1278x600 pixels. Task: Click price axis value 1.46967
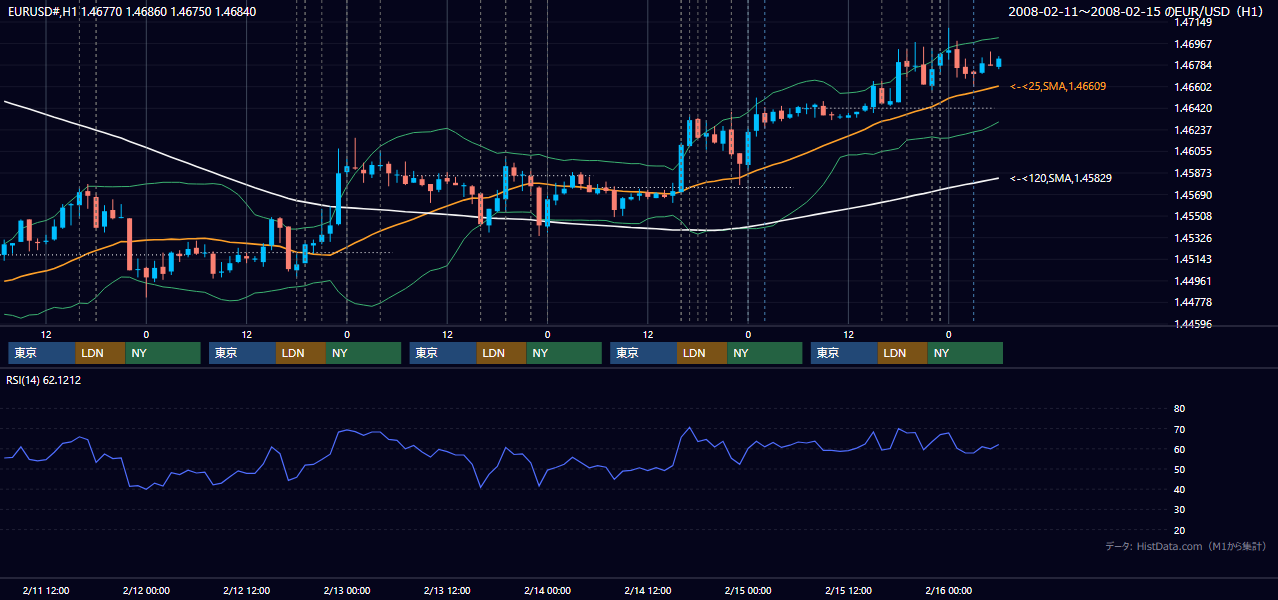1193,44
